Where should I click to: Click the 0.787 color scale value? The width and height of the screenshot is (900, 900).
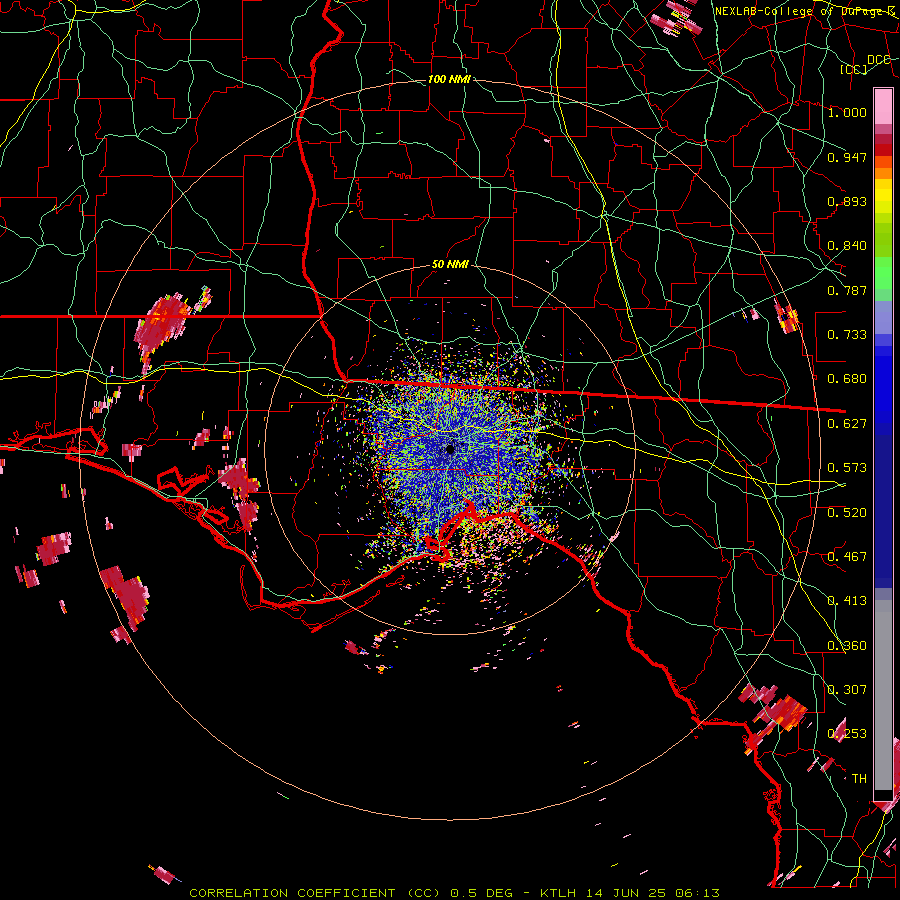point(847,290)
